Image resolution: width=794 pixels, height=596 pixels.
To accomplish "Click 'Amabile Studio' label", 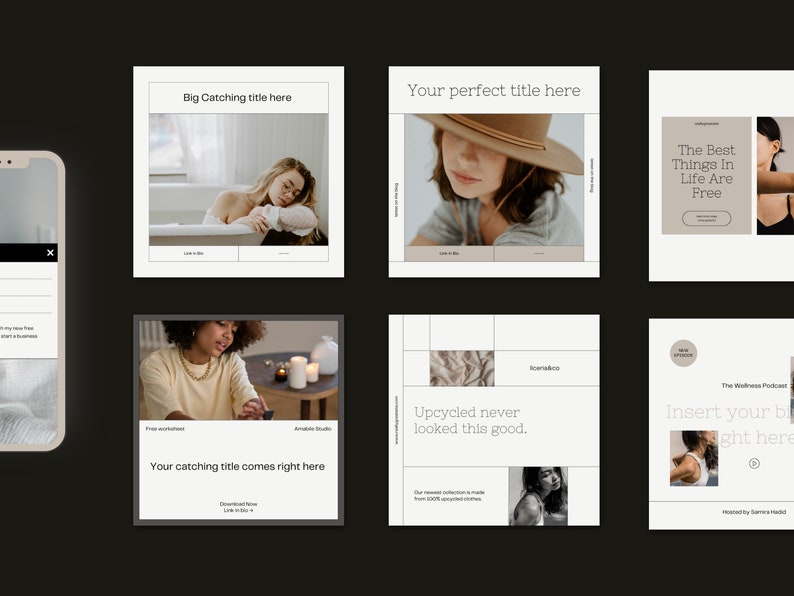I will click(312, 429).
